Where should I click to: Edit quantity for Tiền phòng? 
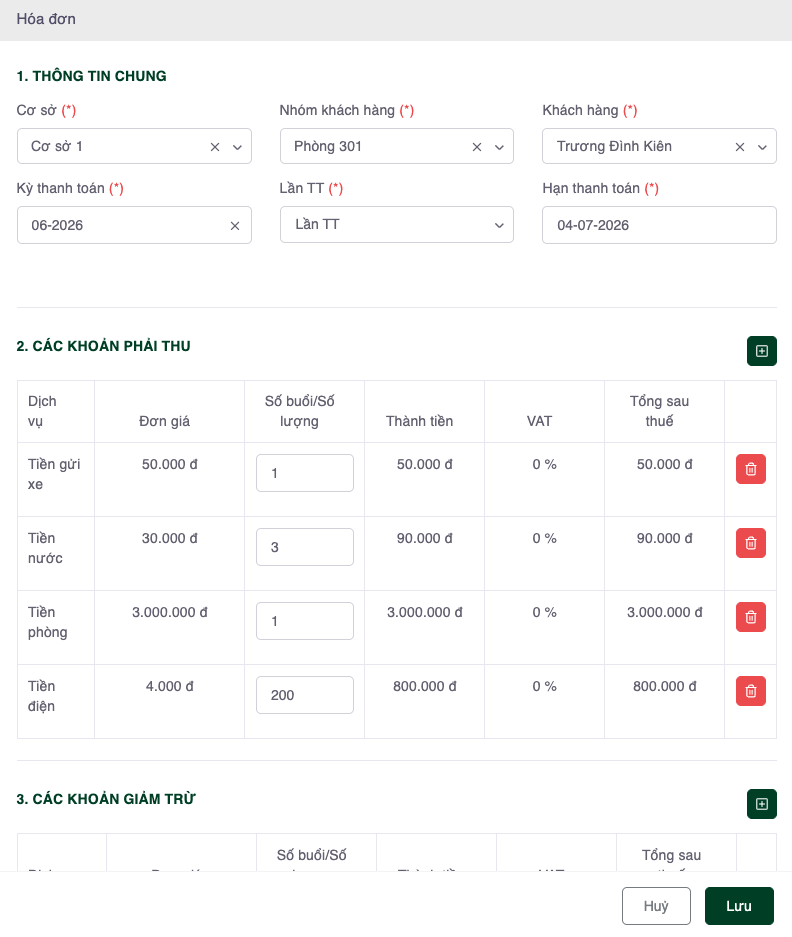[x=305, y=621]
